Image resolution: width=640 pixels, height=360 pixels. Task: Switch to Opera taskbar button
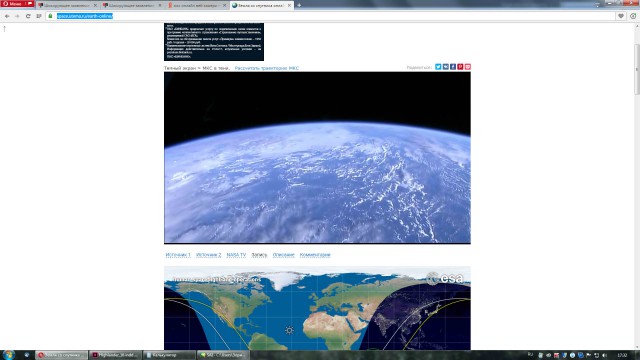62,355
